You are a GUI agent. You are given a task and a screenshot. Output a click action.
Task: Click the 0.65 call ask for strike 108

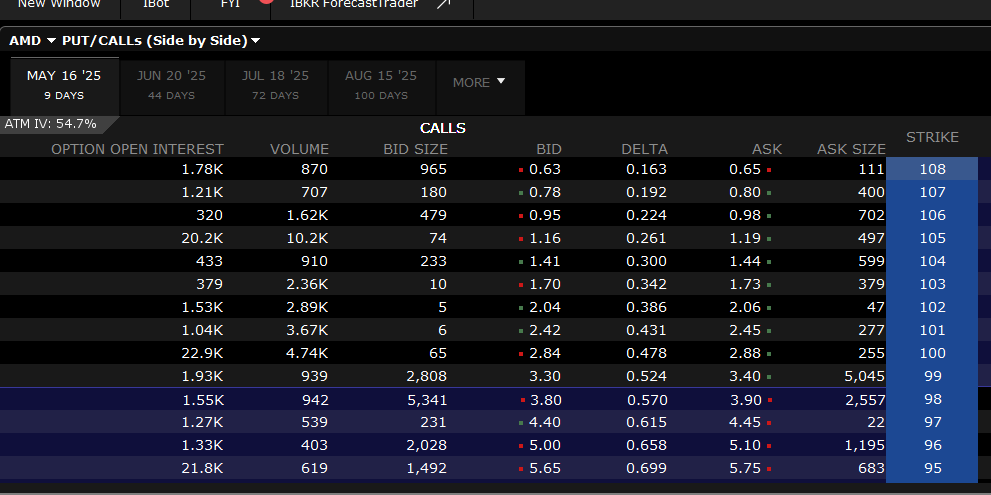[745, 169]
